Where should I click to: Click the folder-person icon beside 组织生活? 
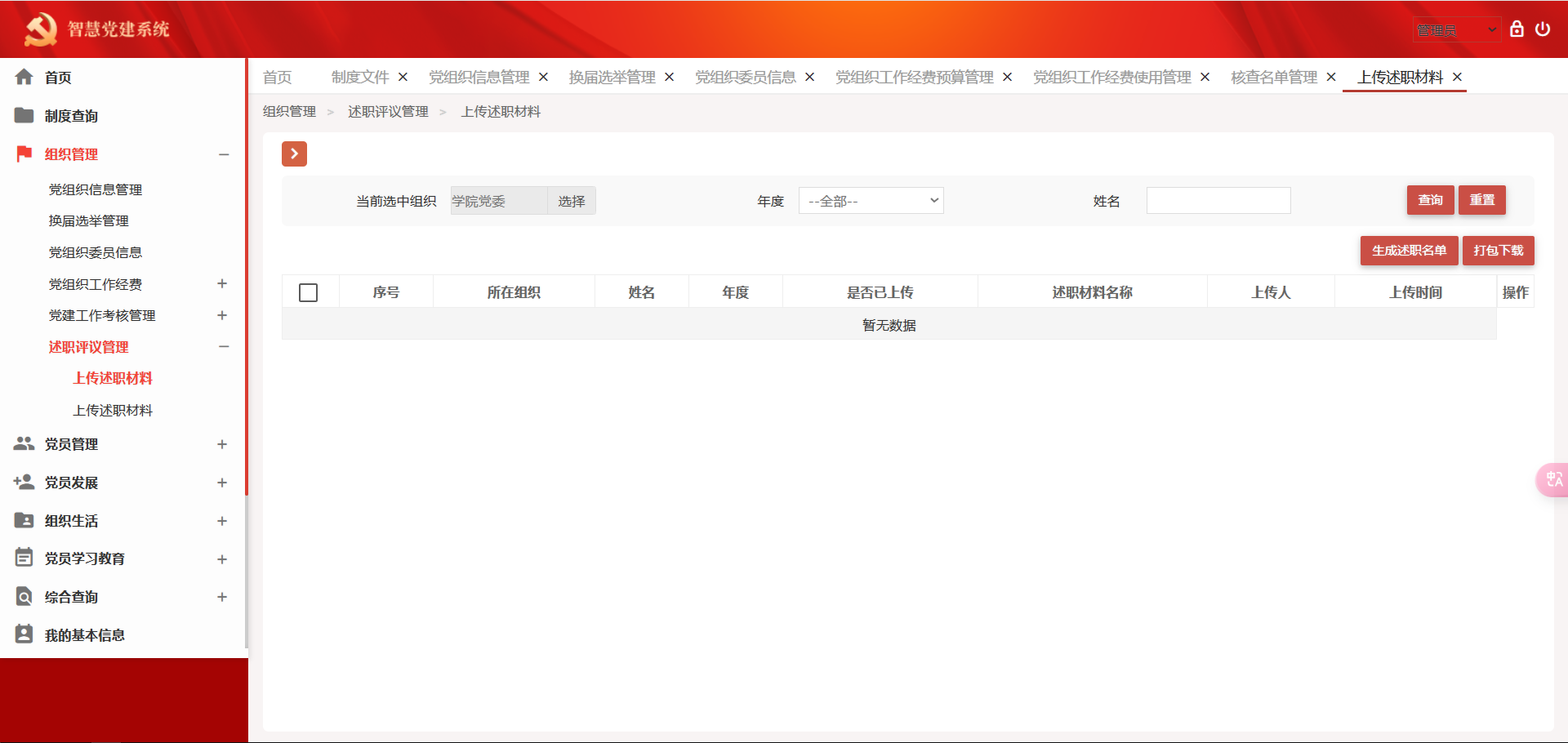pyautogui.click(x=24, y=520)
